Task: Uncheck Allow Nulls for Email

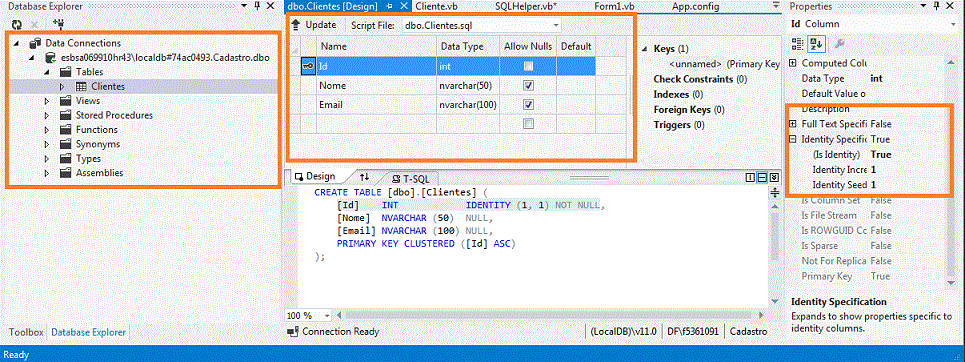Action: click(x=527, y=105)
